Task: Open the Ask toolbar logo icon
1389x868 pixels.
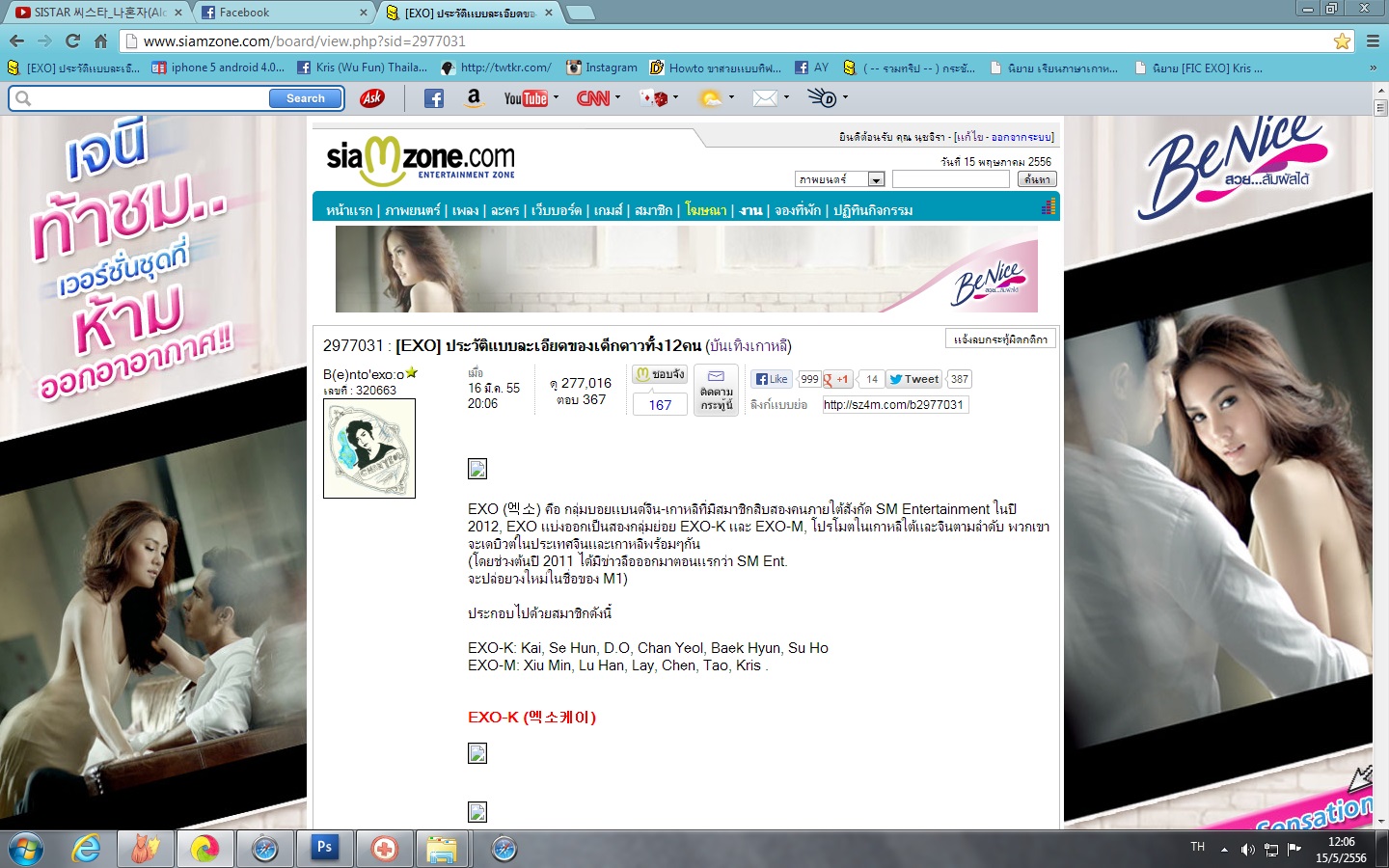Action: (x=371, y=97)
